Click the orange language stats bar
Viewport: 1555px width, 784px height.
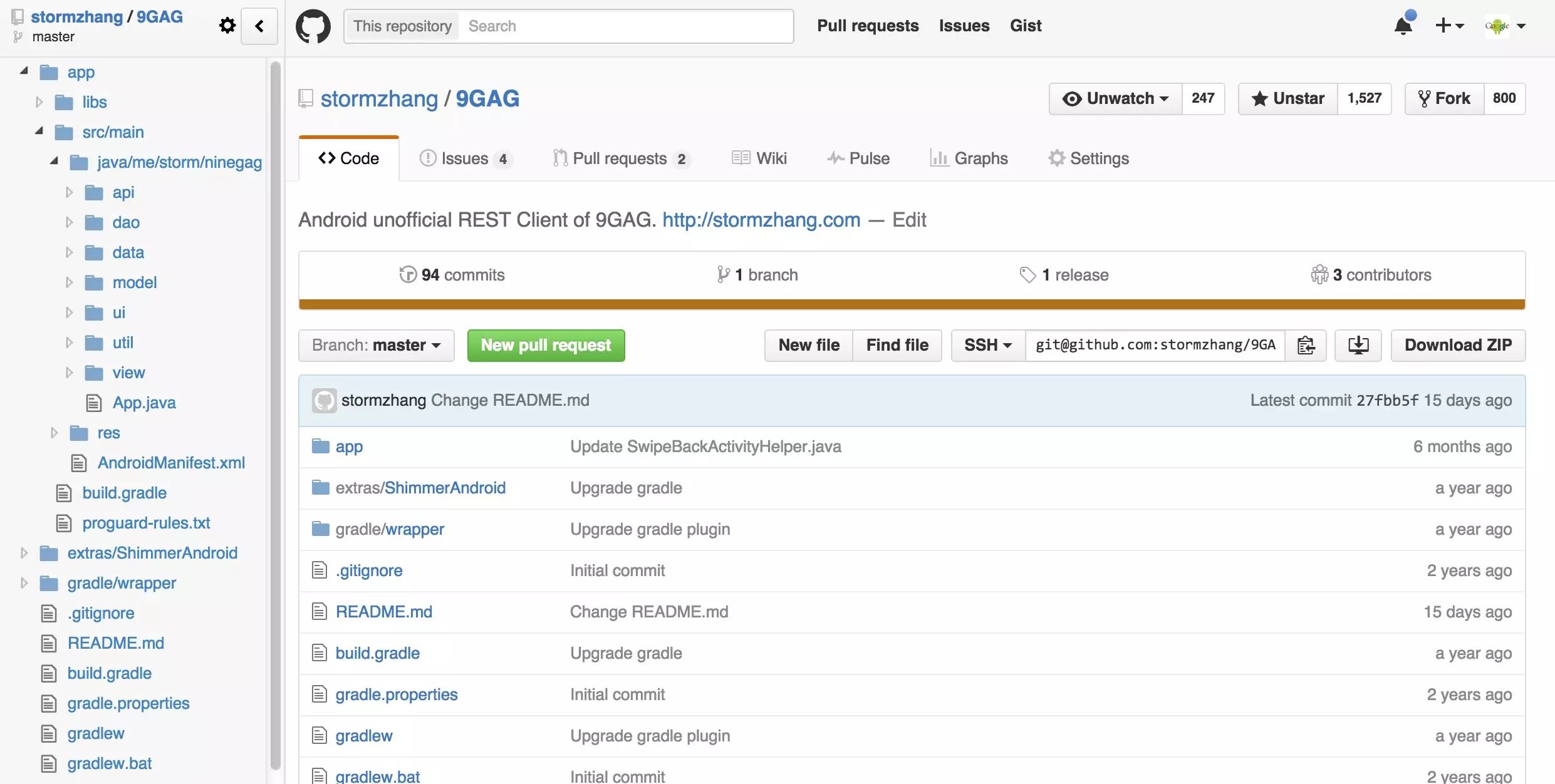(912, 304)
